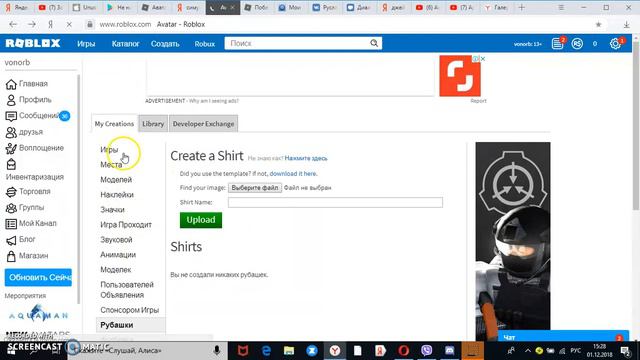Open Игры in the top navigation
Screen dimensions: 640x360
pos(86,44)
